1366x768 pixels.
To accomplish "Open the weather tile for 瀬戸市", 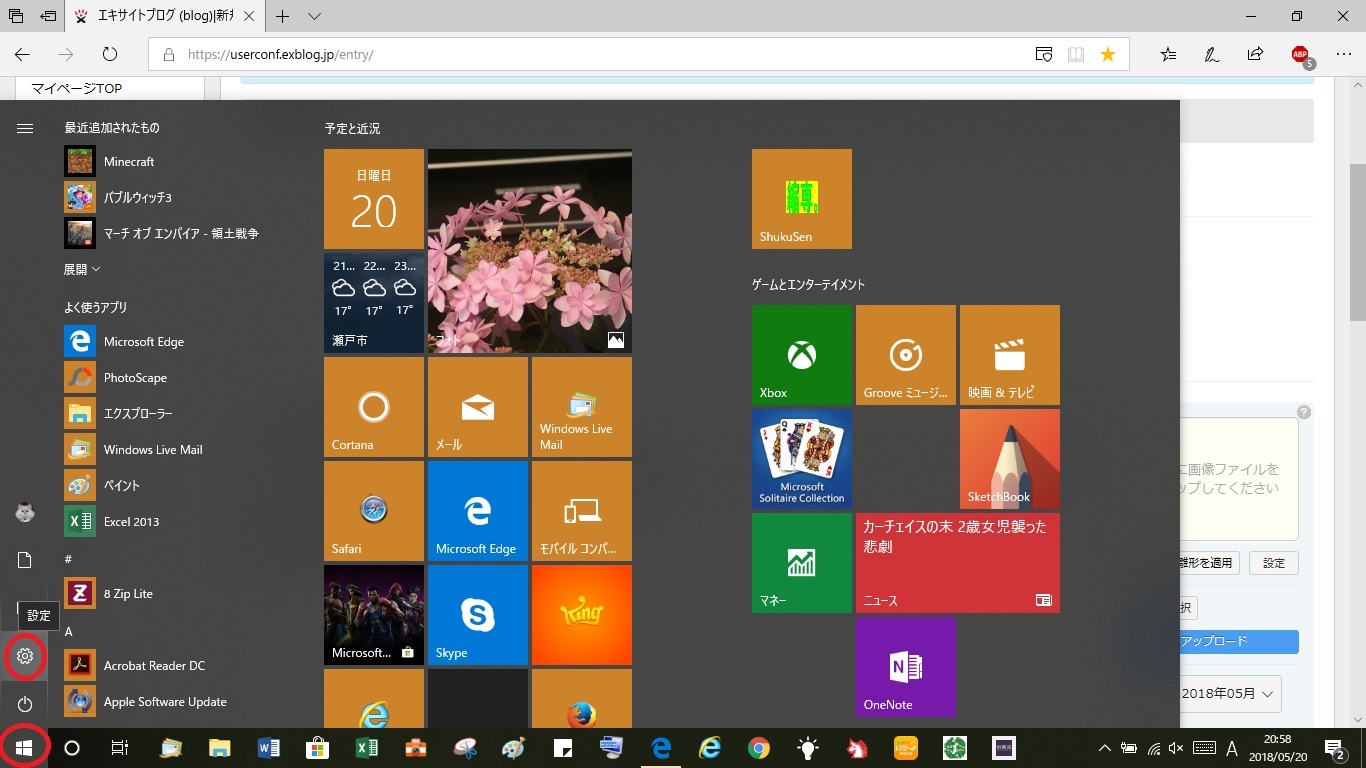I will click(374, 303).
